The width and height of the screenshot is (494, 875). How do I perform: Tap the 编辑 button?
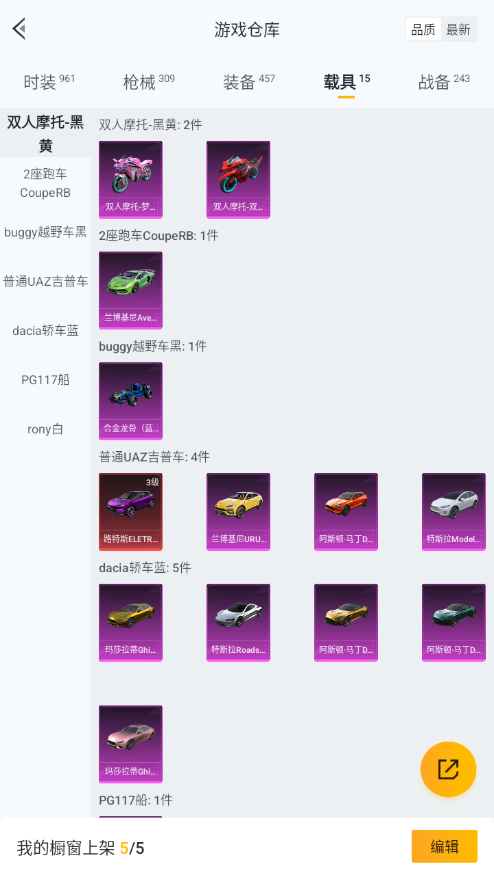tap(444, 847)
